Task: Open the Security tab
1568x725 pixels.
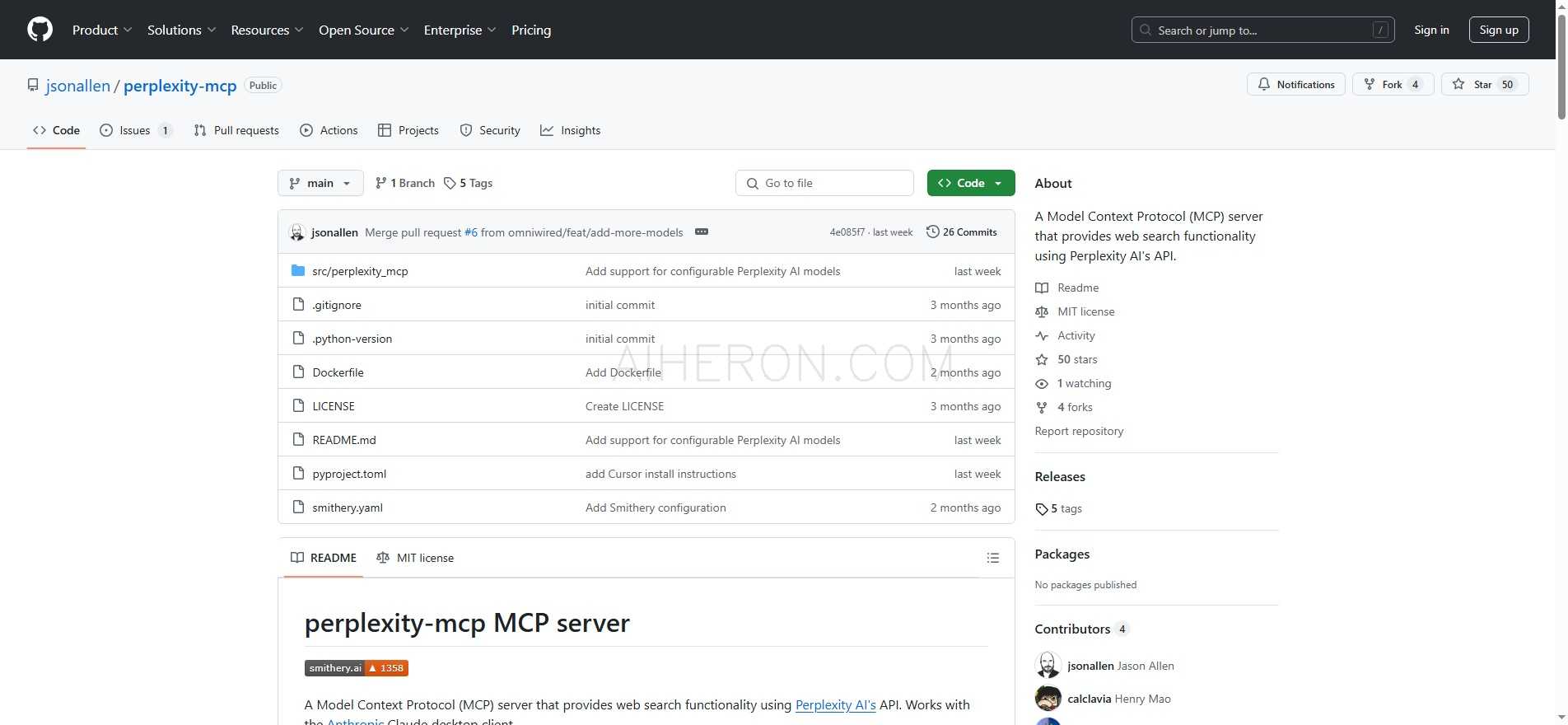Action: click(490, 130)
